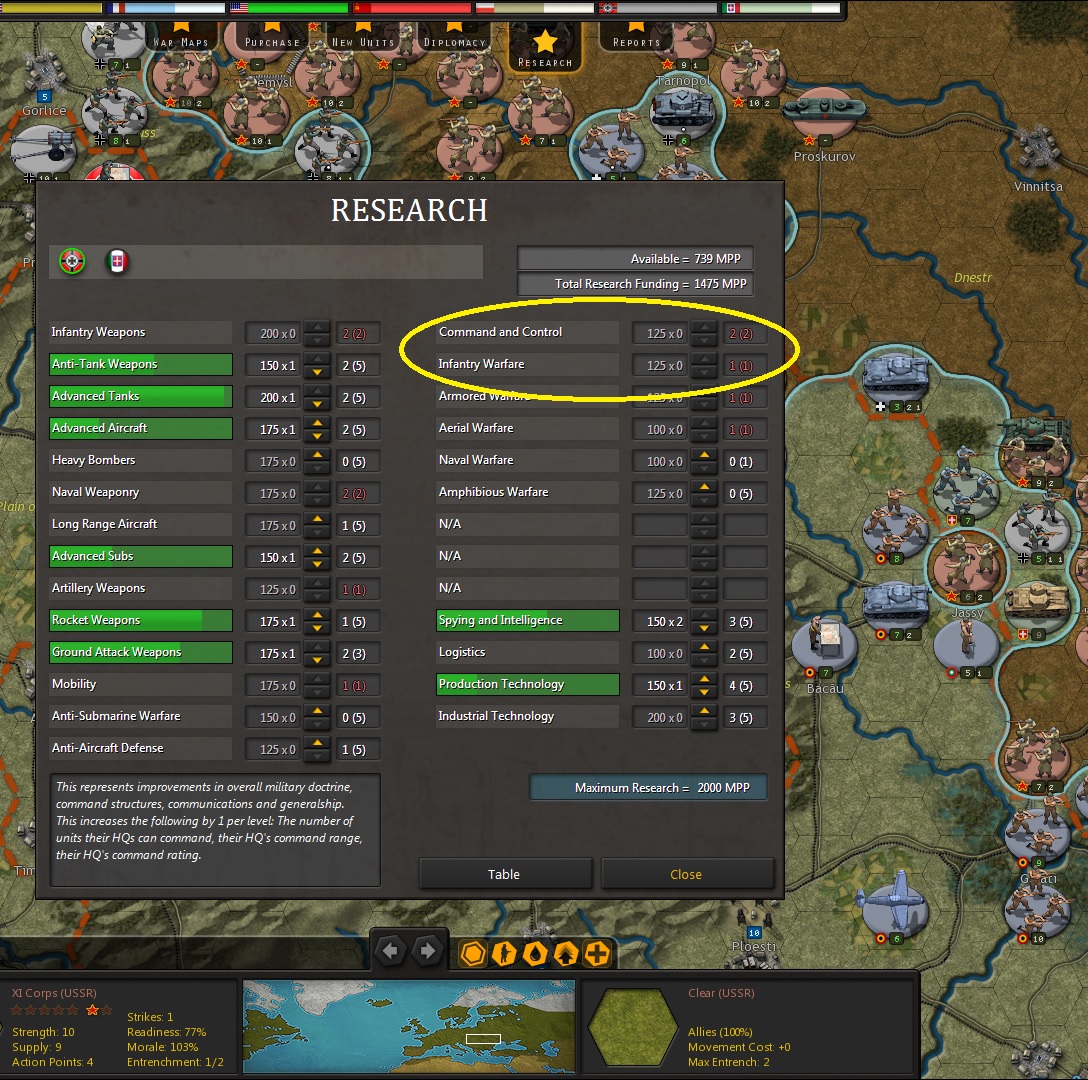Screen dimensions: 1088x1080
Task: Go to previous unit with left arrow
Action: tap(391, 952)
